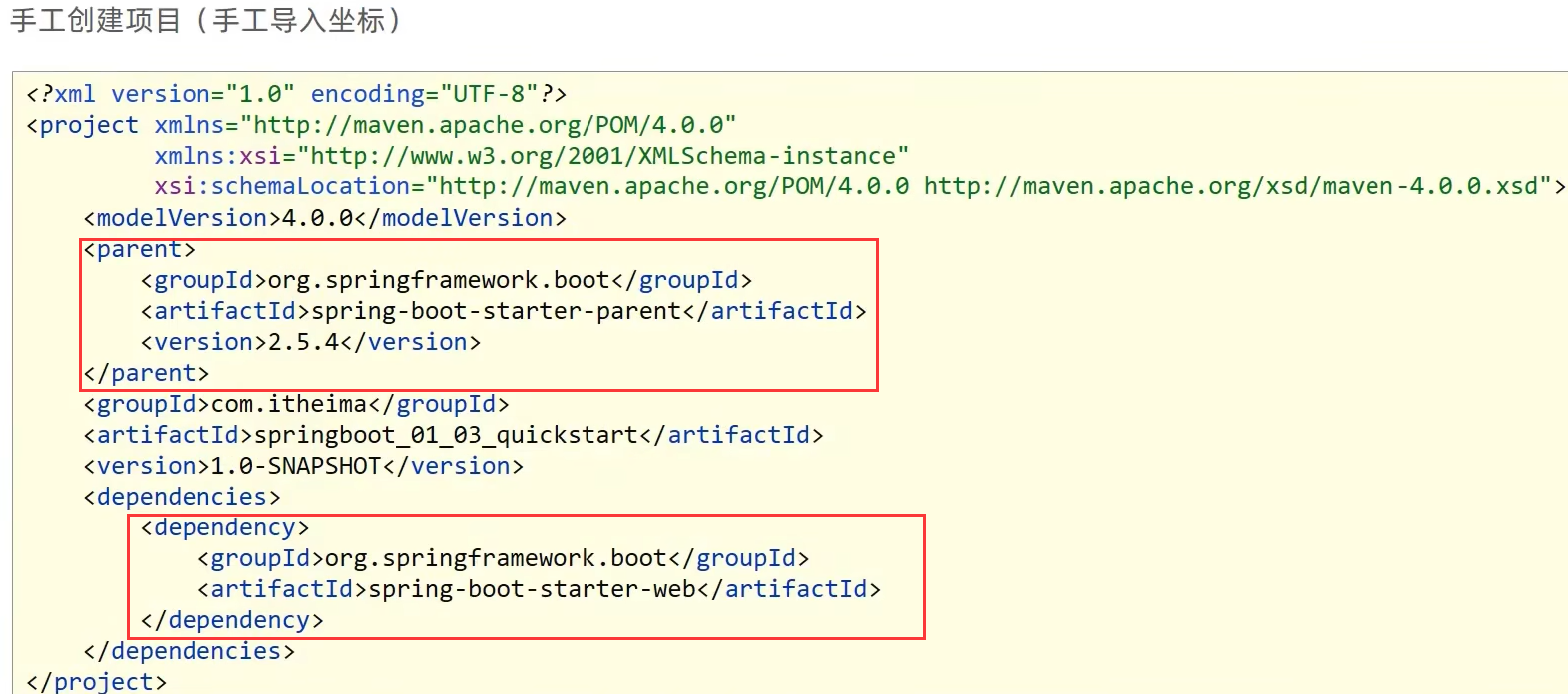Select the com.itheima groupId value

pos(289,404)
